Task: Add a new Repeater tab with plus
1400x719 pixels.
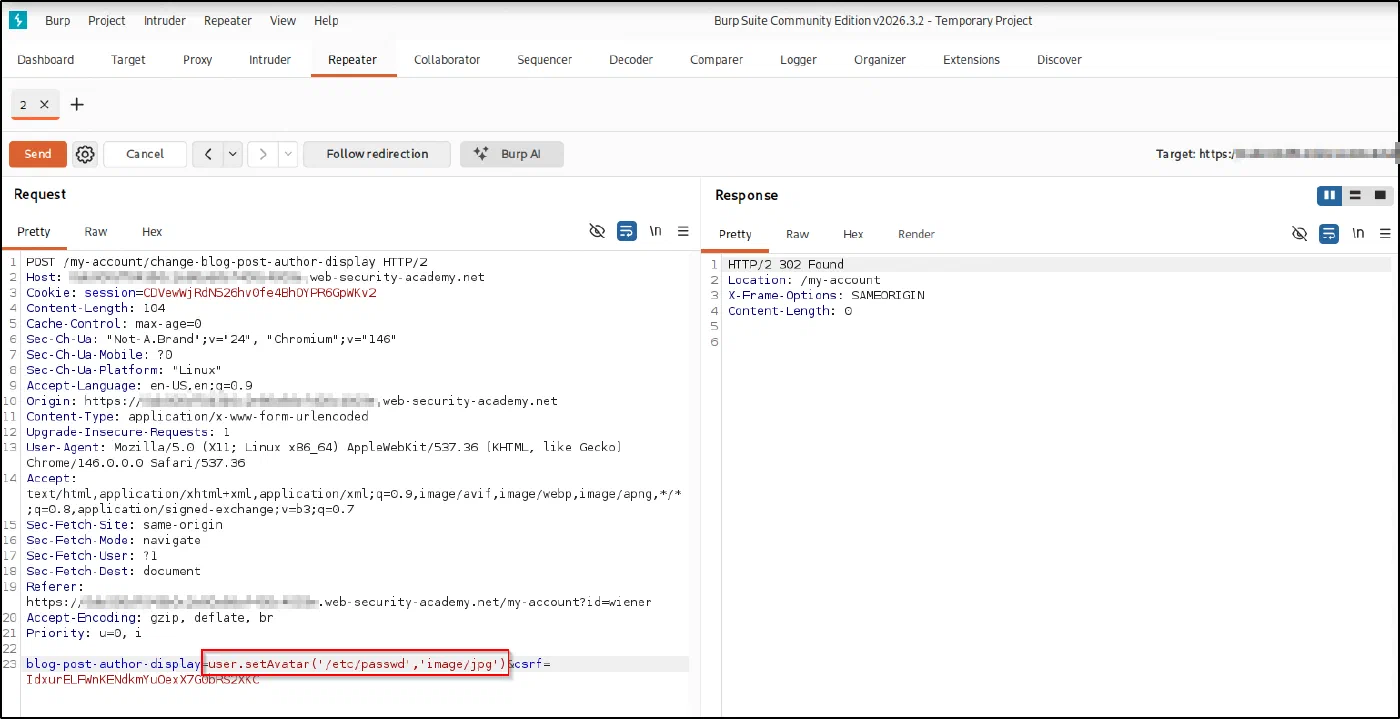Action: (77, 104)
